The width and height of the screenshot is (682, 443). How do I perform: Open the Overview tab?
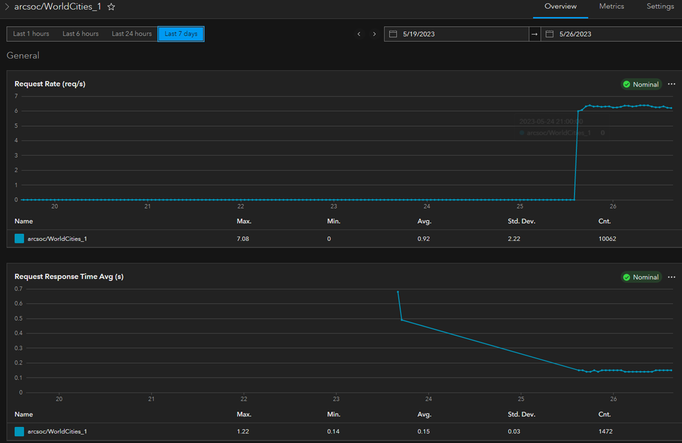coord(560,7)
